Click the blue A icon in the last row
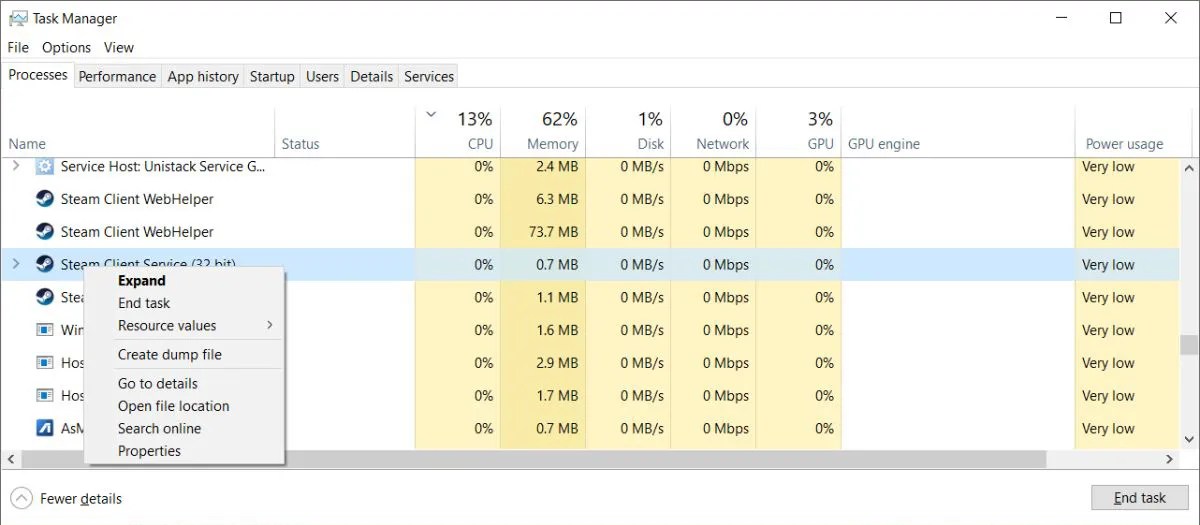1200x525 pixels. pos(44,428)
